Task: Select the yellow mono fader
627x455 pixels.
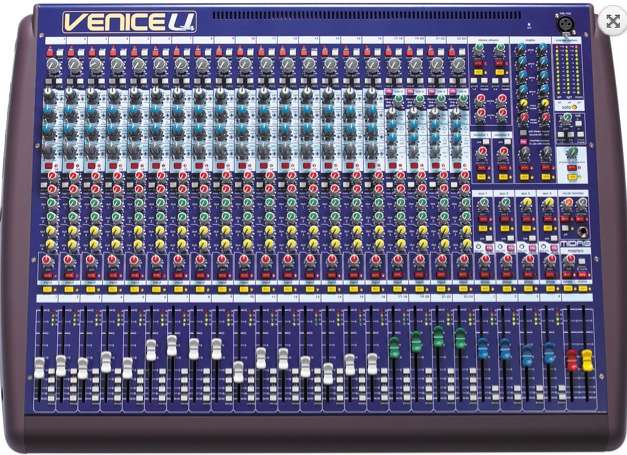Action: tap(587, 360)
